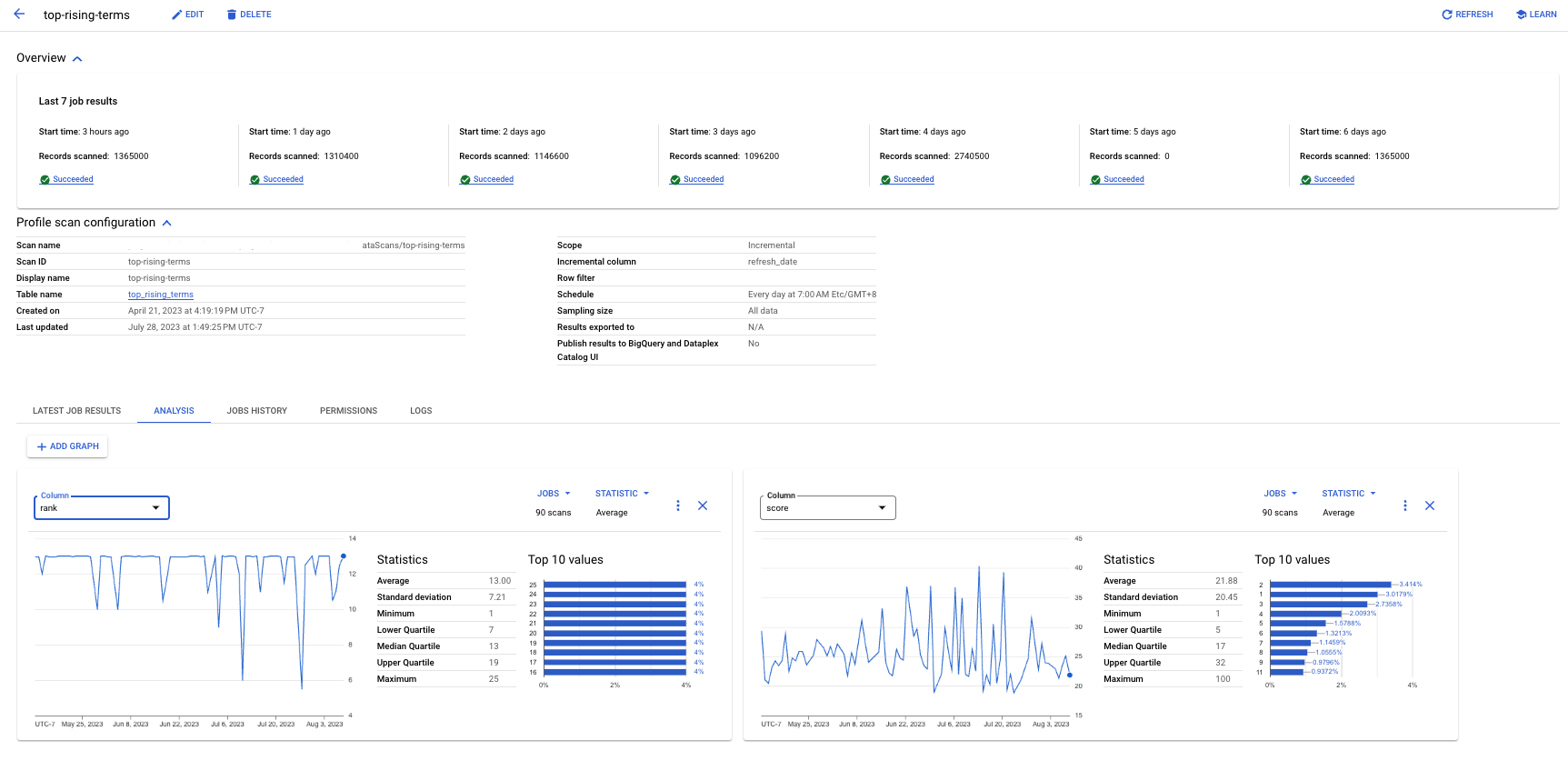1568x781 pixels.
Task: Click the Add Graph button
Action: [68, 446]
